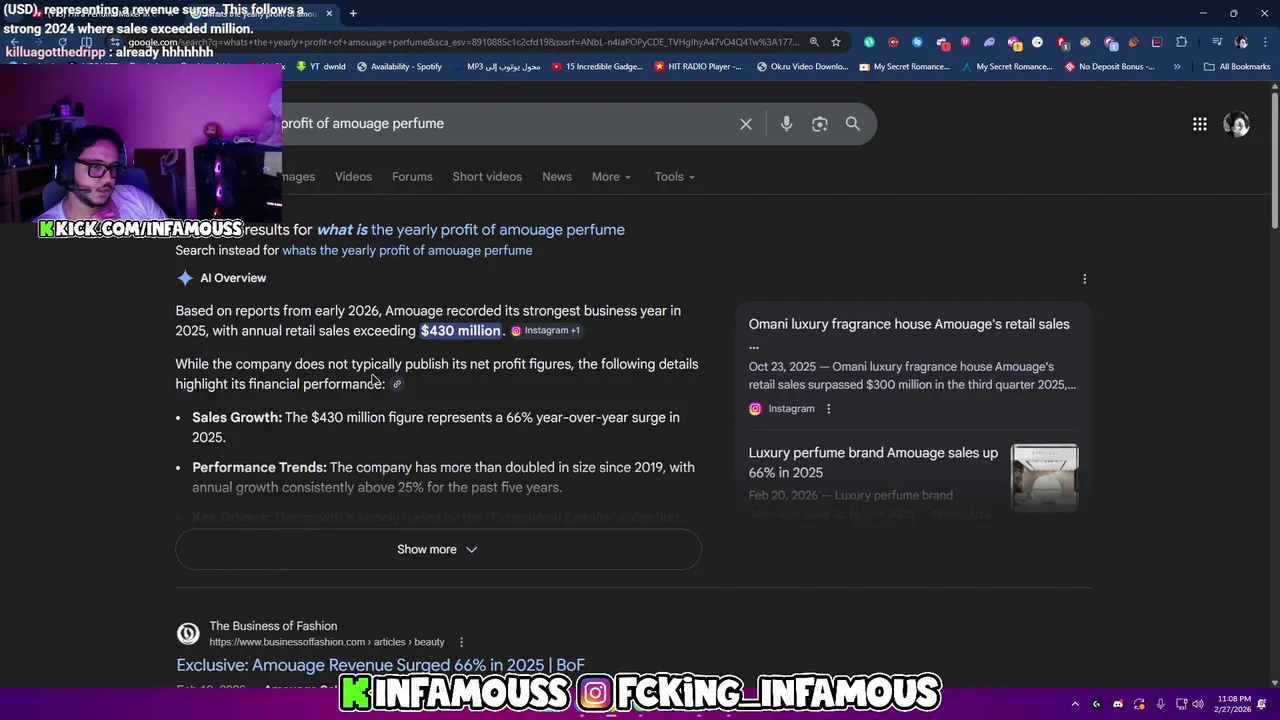1280x720 pixels.
Task: Open AI Overview three-dot options
Action: [x=1085, y=279]
